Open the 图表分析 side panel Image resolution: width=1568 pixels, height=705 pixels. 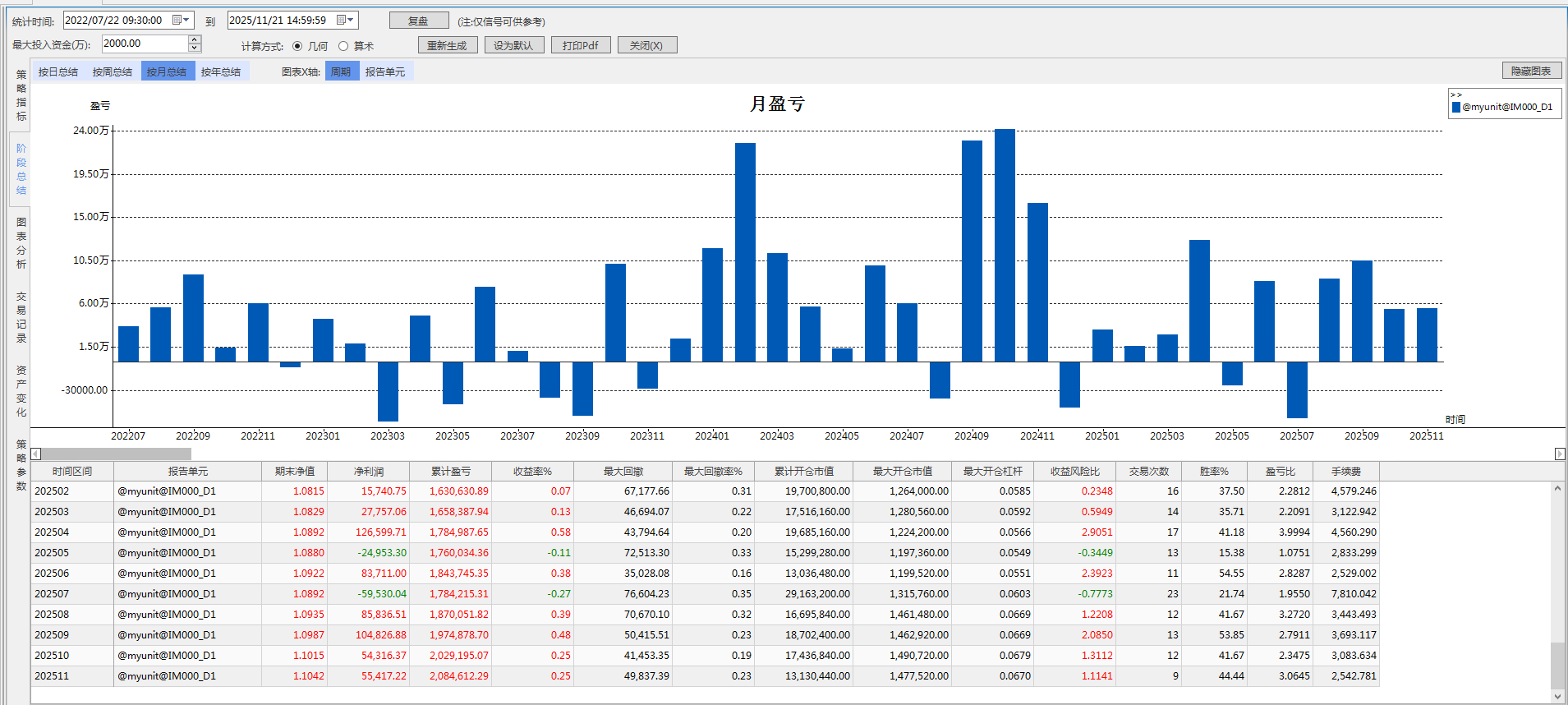(21, 243)
